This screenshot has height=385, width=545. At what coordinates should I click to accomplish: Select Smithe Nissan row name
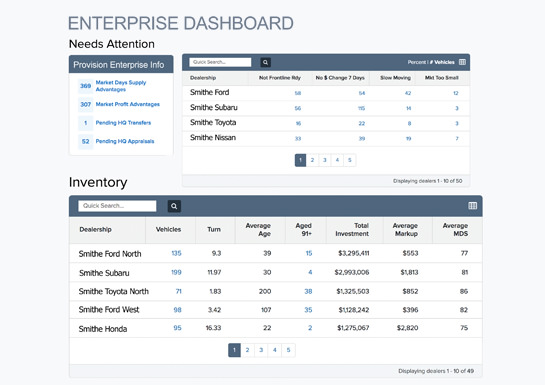coord(213,138)
